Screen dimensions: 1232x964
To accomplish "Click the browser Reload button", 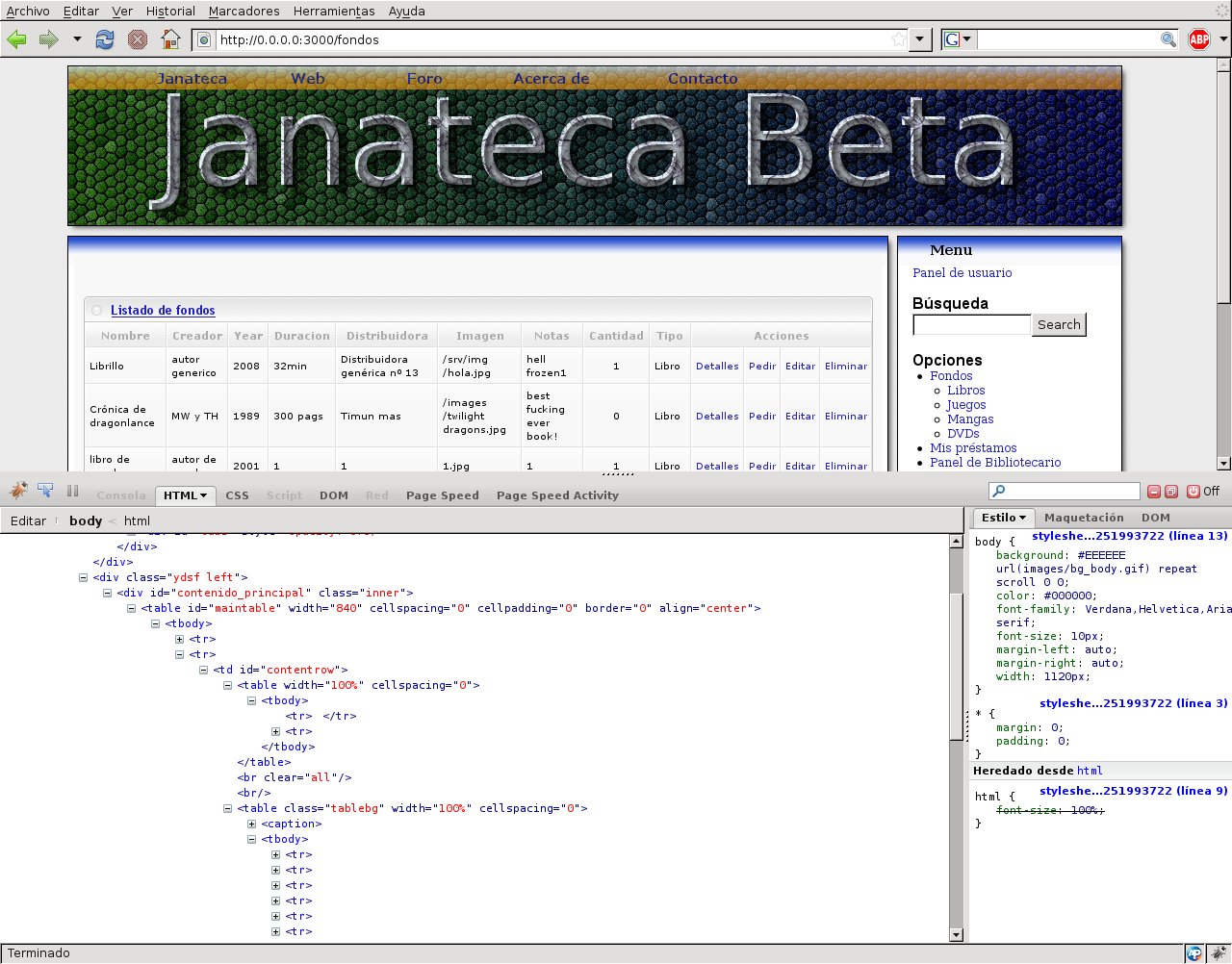I will [105, 39].
